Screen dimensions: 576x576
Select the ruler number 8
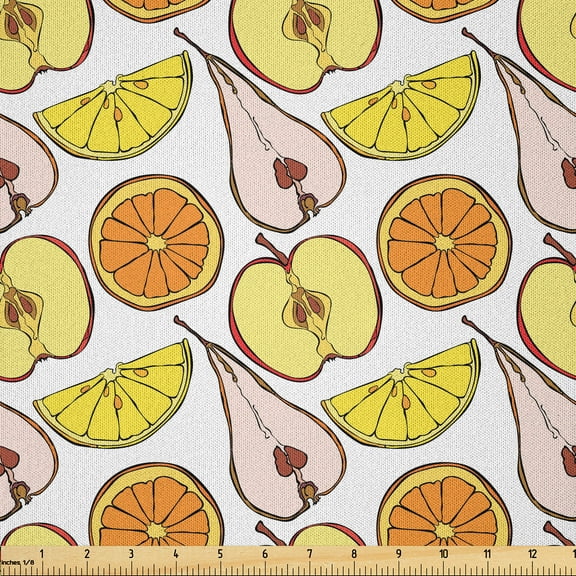point(354,554)
